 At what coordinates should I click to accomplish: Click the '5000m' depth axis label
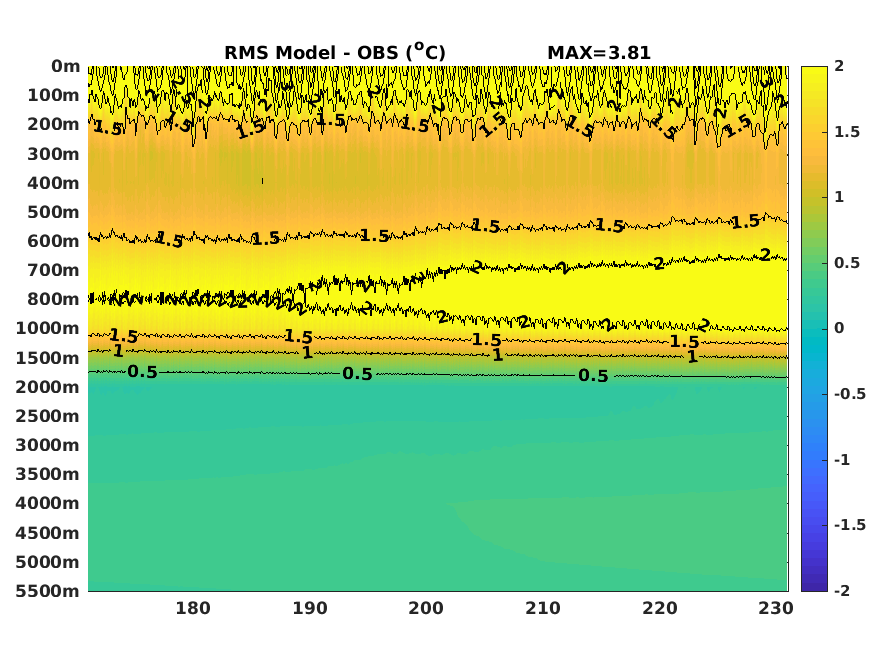point(48,562)
